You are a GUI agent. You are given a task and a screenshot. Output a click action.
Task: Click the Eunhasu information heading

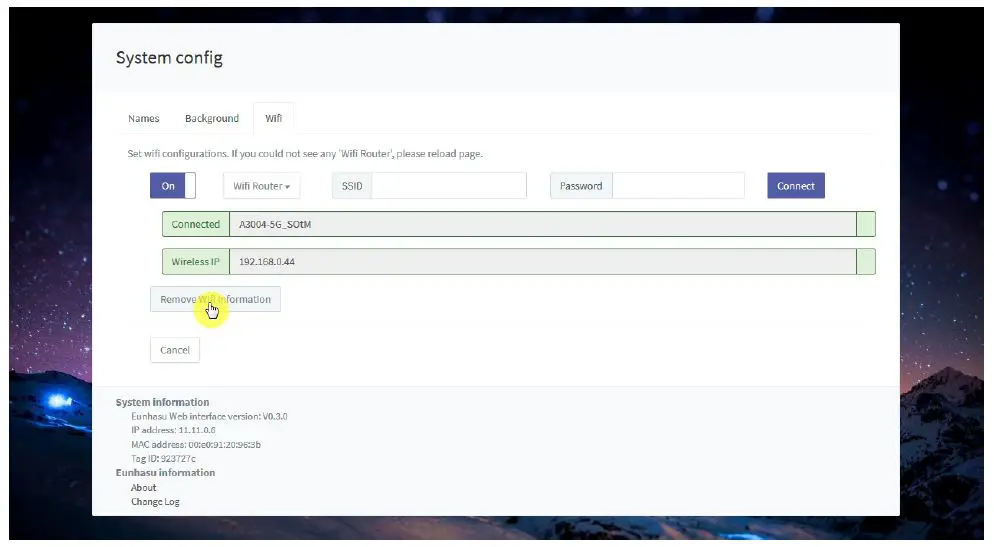(165, 472)
